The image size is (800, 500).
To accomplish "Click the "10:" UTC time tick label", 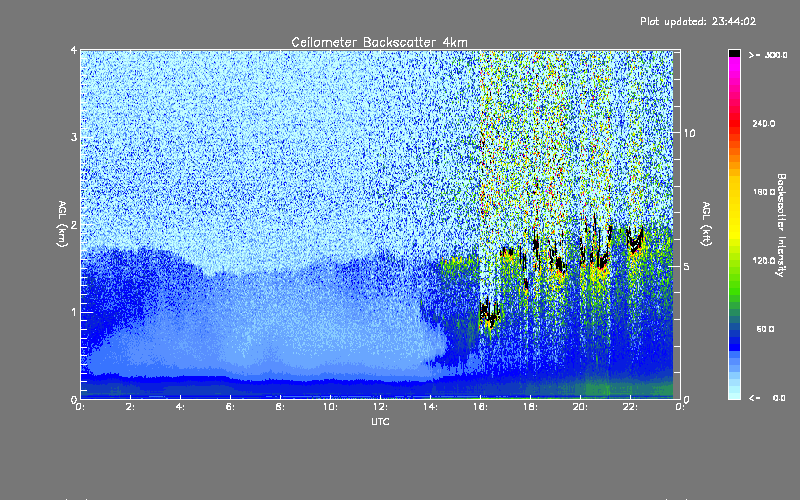I will click(x=330, y=407).
